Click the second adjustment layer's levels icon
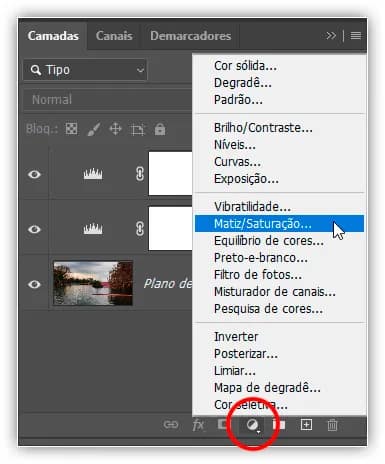385x464 pixels. 93,229
